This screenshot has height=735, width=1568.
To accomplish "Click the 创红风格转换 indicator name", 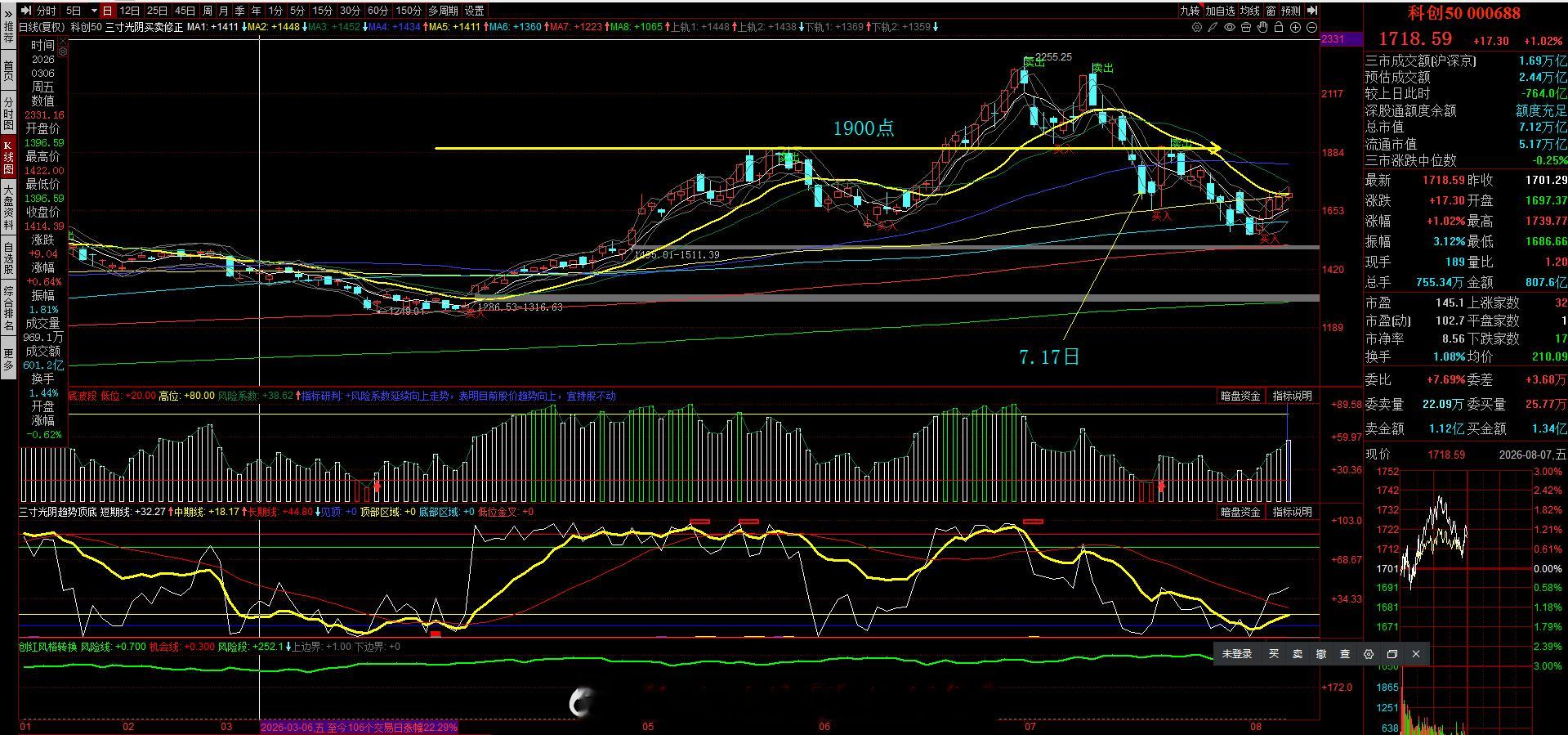I will click(48, 647).
